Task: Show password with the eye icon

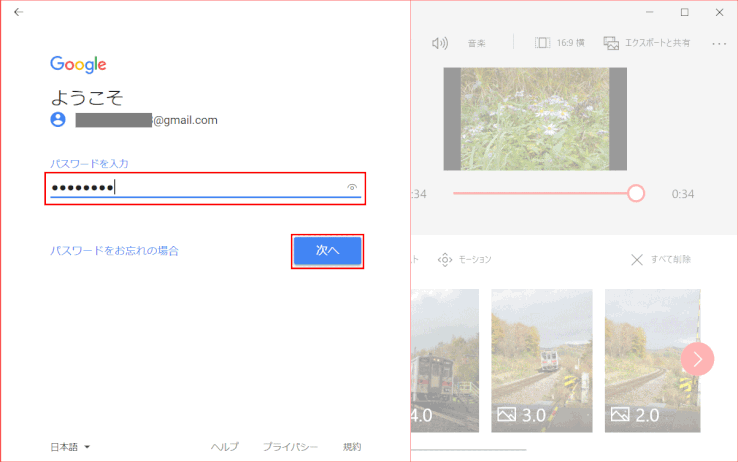Action: (352, 187)
